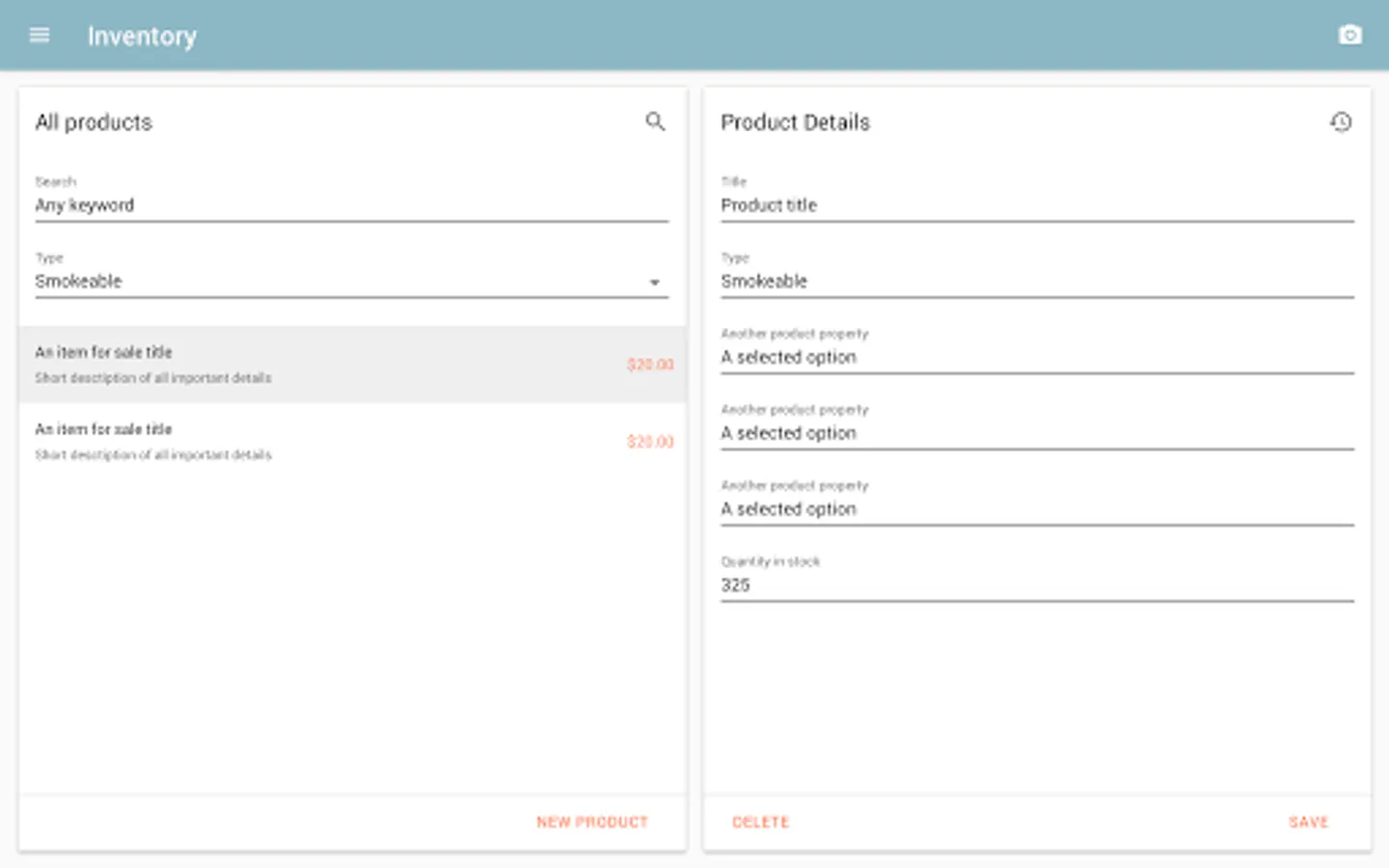
Task: Open the first product property option
Action: click(x=1037, y=357)
